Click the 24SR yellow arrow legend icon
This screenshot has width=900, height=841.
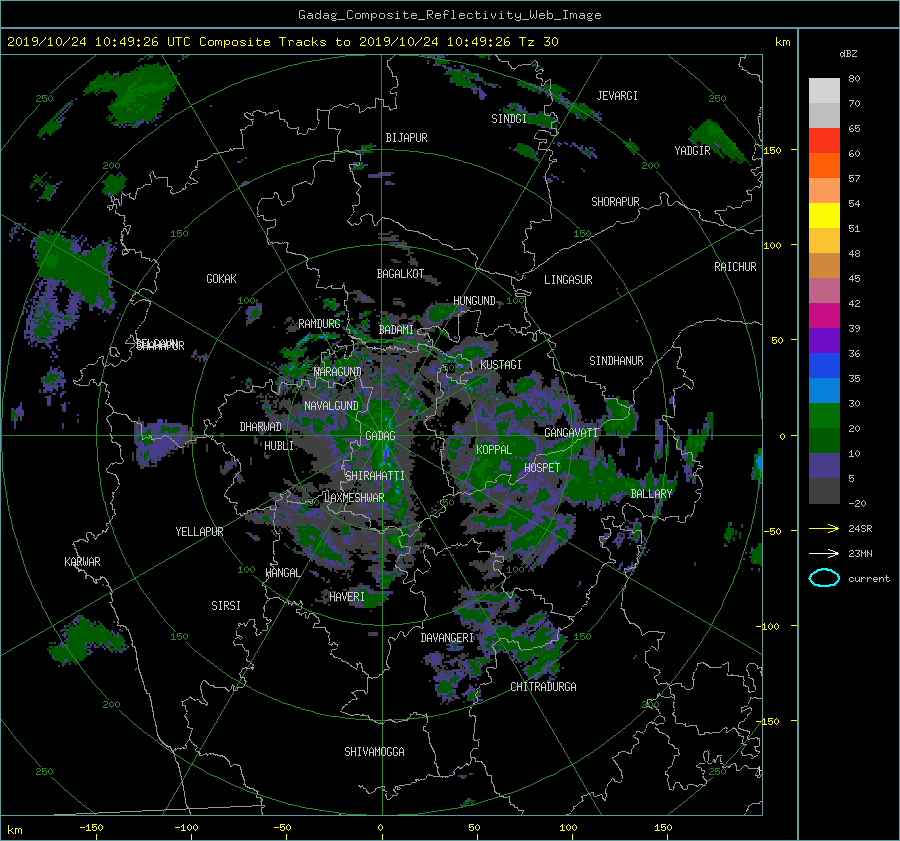[824, 529]
